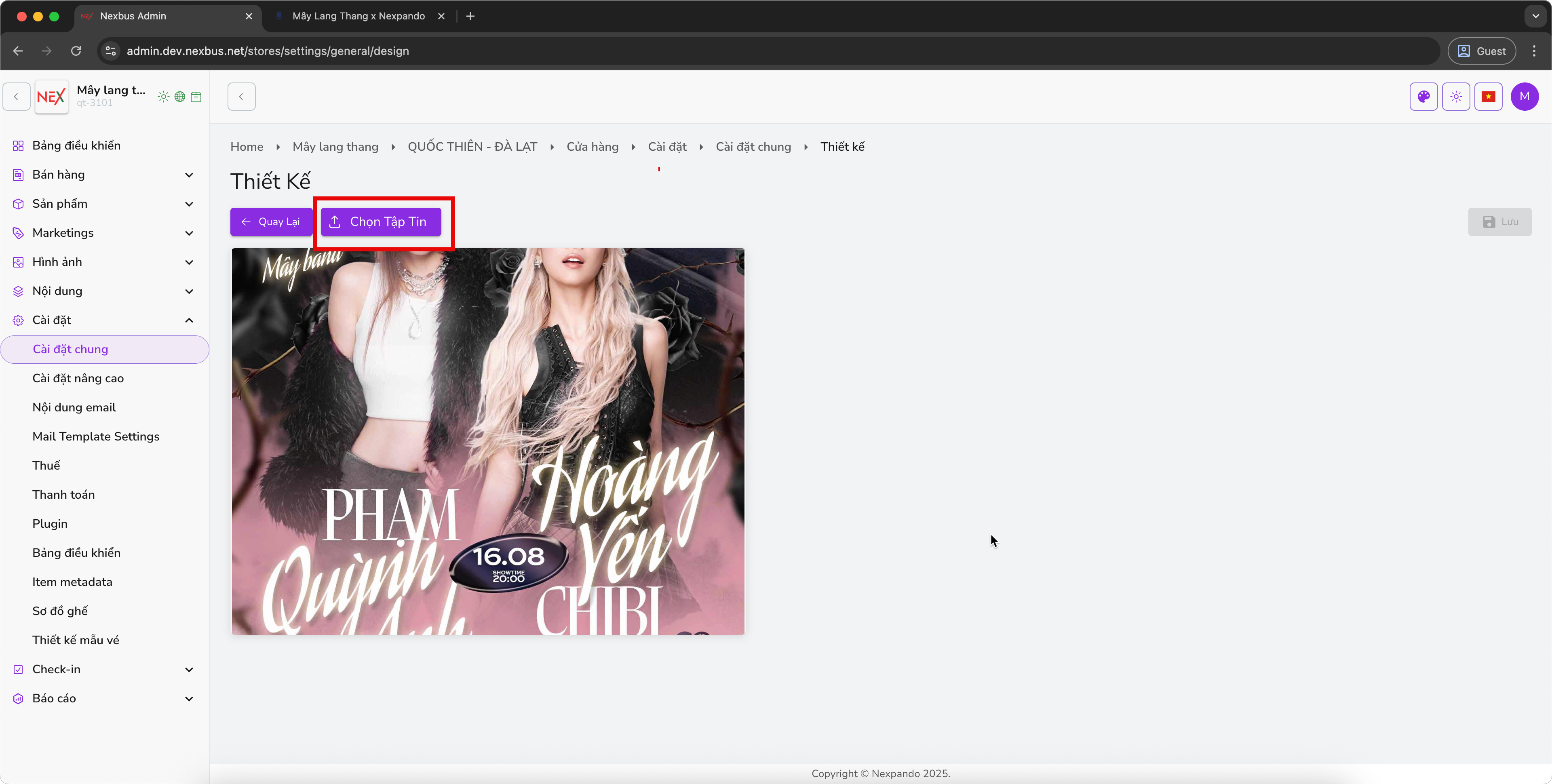
Task: Toggle light mode sun icon in header
Action: click(1455, 97)
